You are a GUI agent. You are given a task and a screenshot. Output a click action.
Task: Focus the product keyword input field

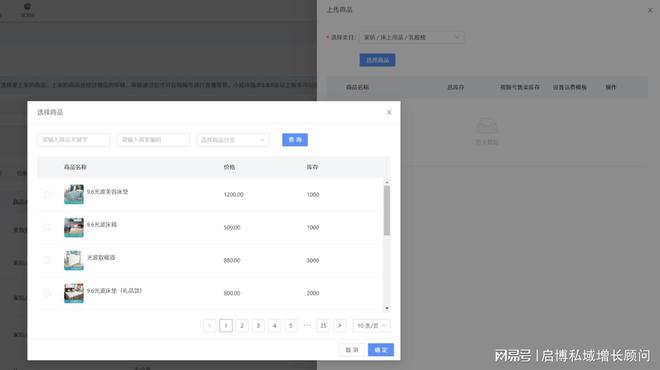(74, 140)
